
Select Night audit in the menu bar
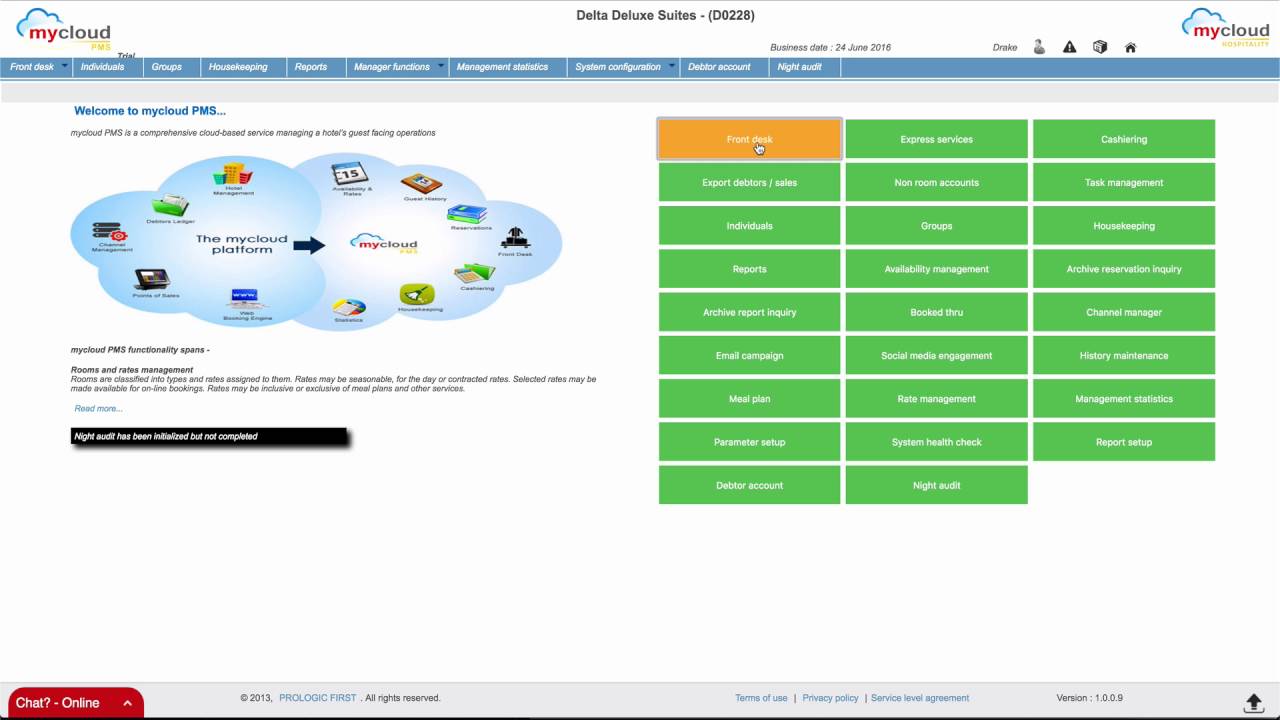tap(800, 67)
